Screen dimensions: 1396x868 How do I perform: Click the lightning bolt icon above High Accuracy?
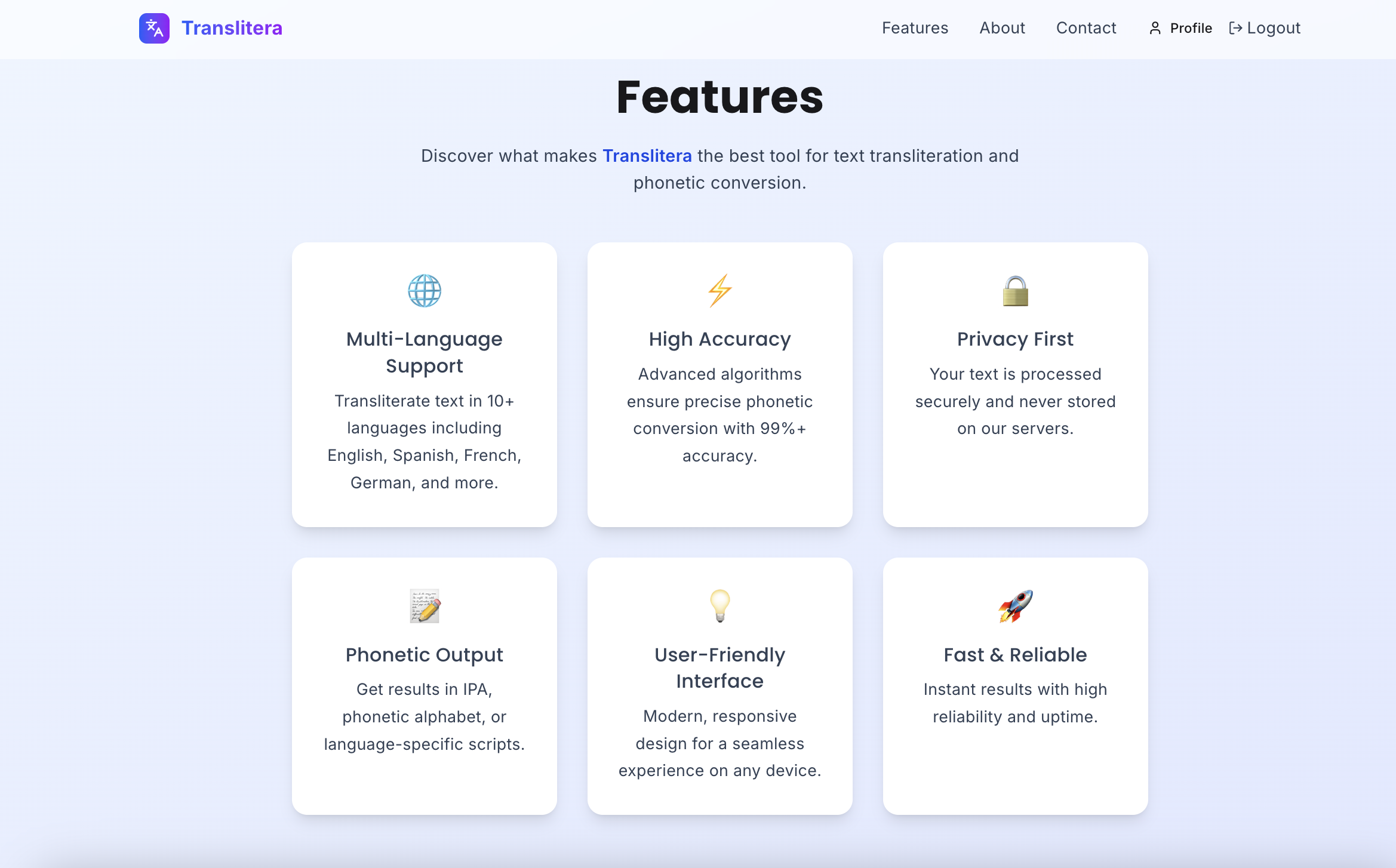point(719,291)
